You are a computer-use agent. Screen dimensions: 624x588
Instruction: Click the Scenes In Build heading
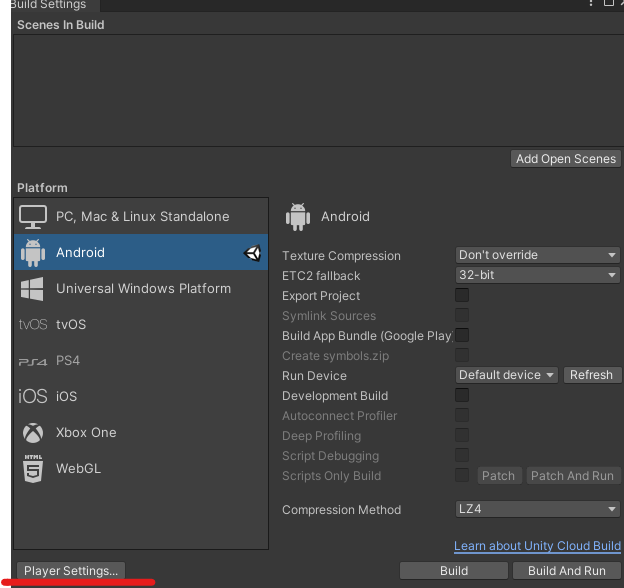61,25
